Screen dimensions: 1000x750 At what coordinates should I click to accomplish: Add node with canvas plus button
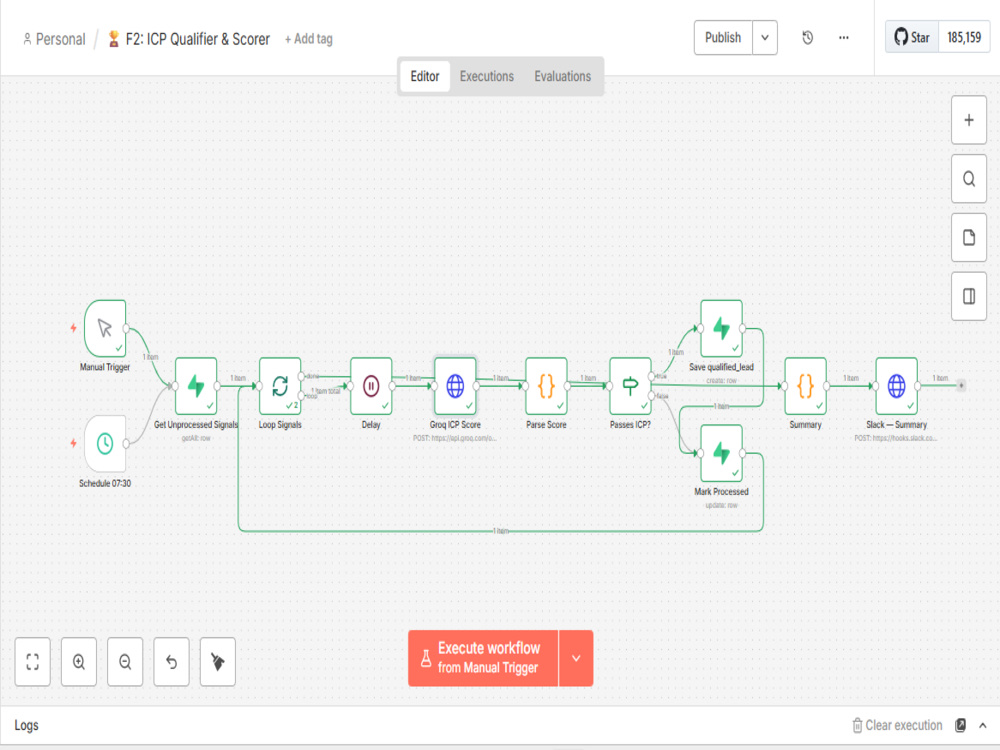tap(969, 120)
